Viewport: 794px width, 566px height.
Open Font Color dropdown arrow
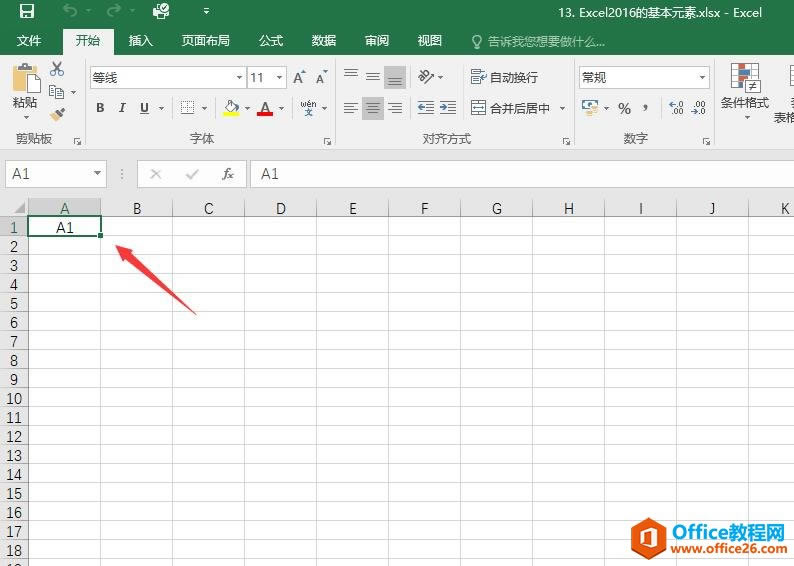point(281,108)
